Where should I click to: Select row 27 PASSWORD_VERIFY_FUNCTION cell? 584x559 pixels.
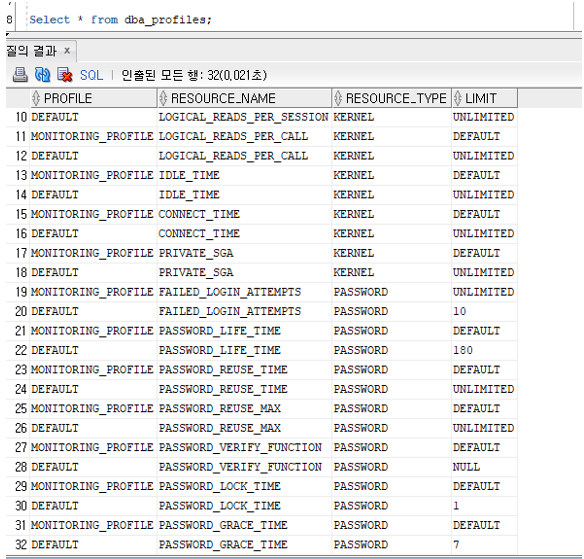pos(244,447)
